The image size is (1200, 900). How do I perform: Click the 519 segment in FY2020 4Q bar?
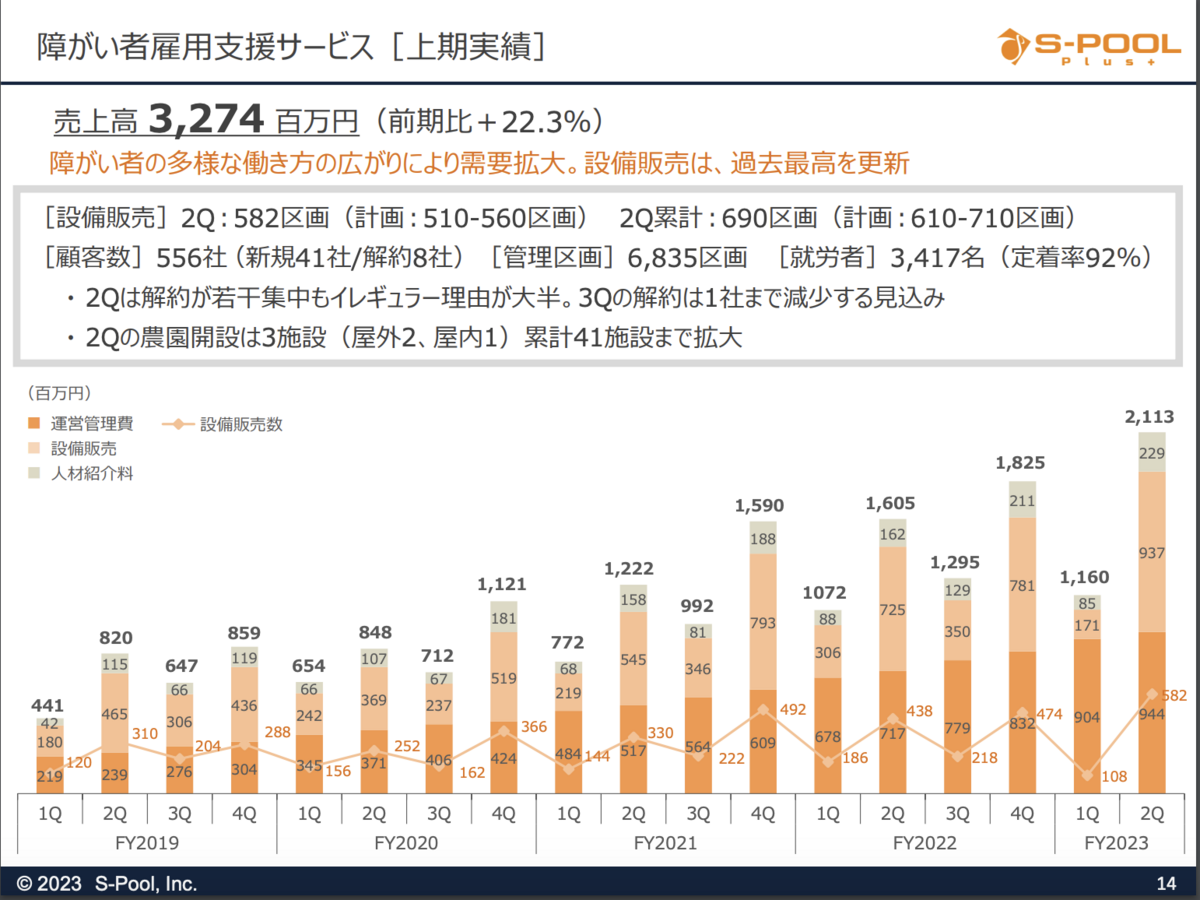click(503, 679)
